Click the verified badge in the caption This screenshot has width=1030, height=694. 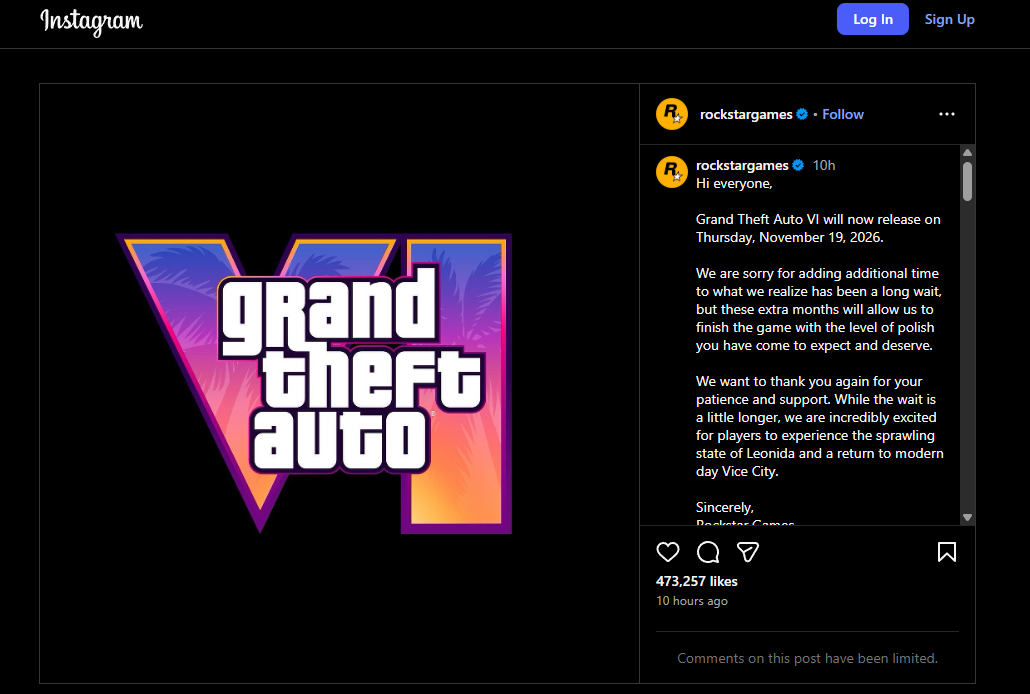tap(798, 166)
